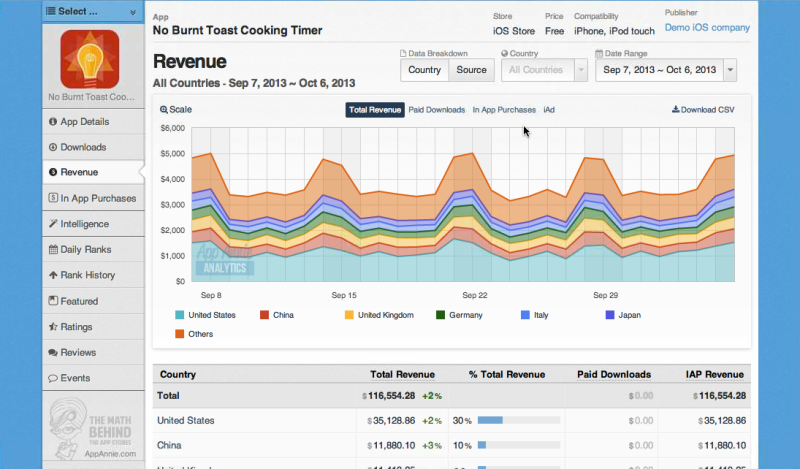The width and height of the screenshot is (800, 469).
Task: Toggle the United Kingdom legend swatch
Action: coord(349,315)
